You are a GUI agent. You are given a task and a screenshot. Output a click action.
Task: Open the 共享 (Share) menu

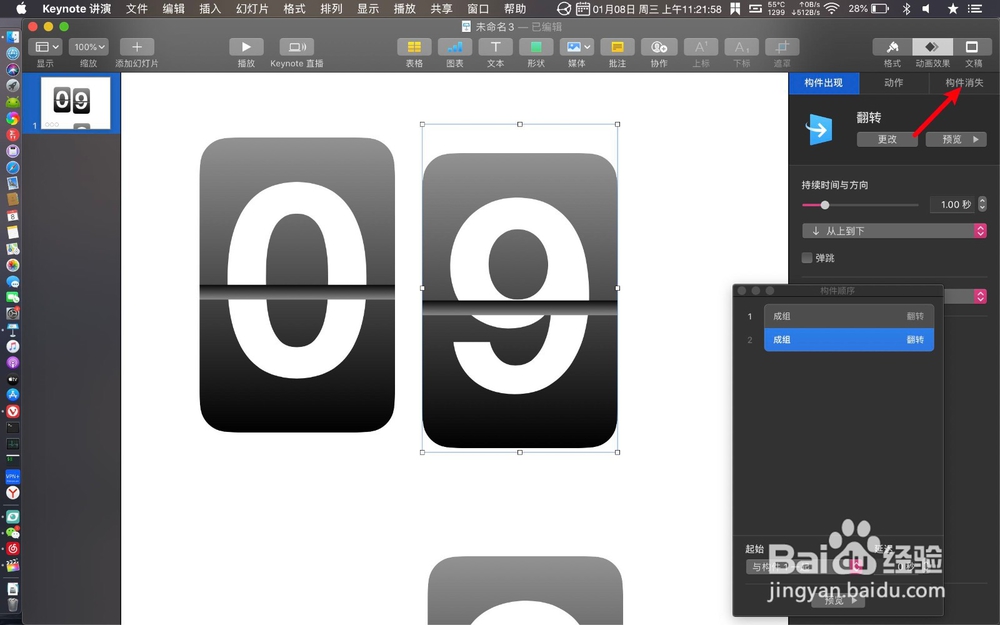click(441, 8)
